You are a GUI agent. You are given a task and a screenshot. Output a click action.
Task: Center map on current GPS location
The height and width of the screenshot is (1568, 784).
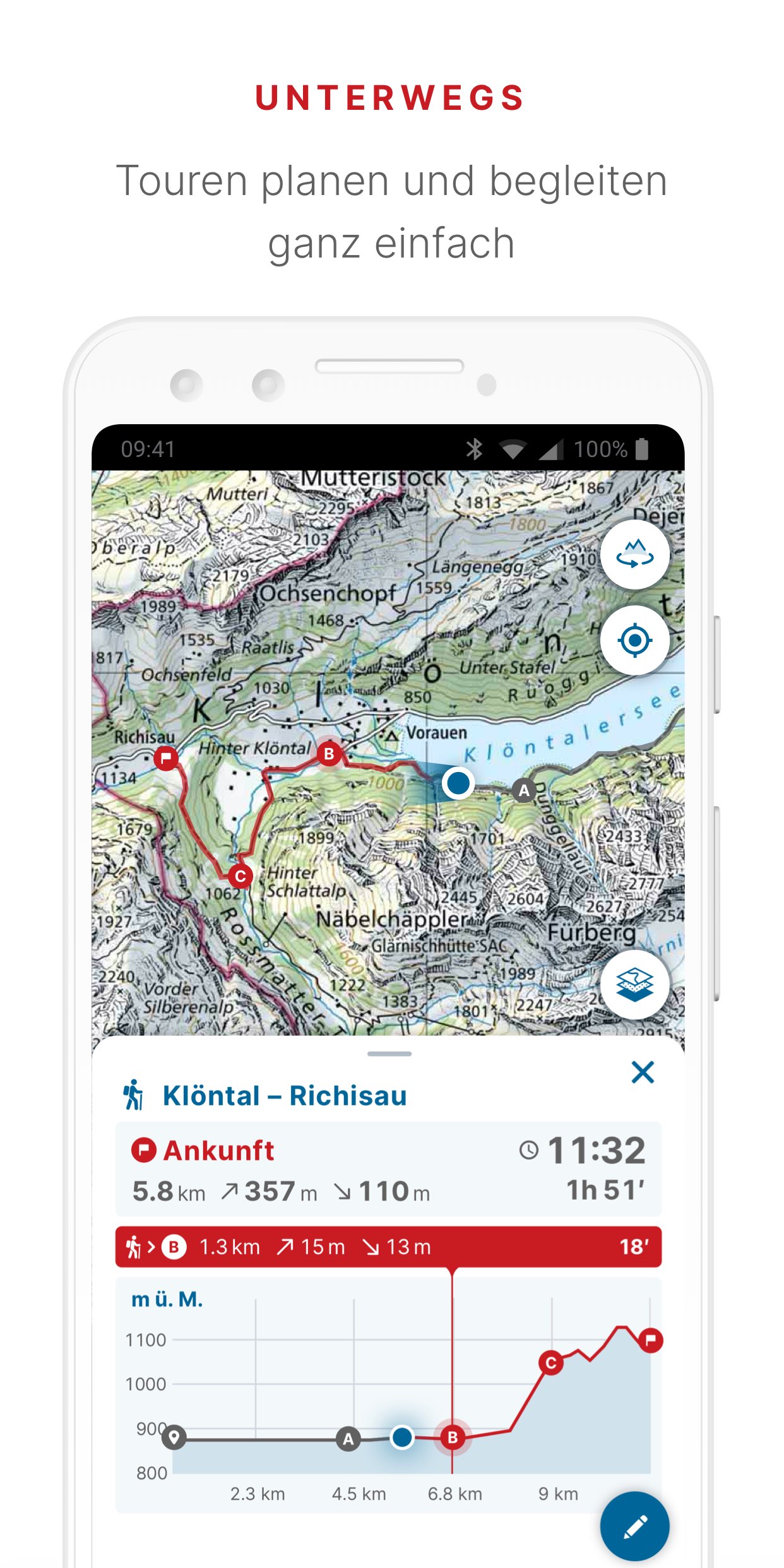(x=634, y=640)
